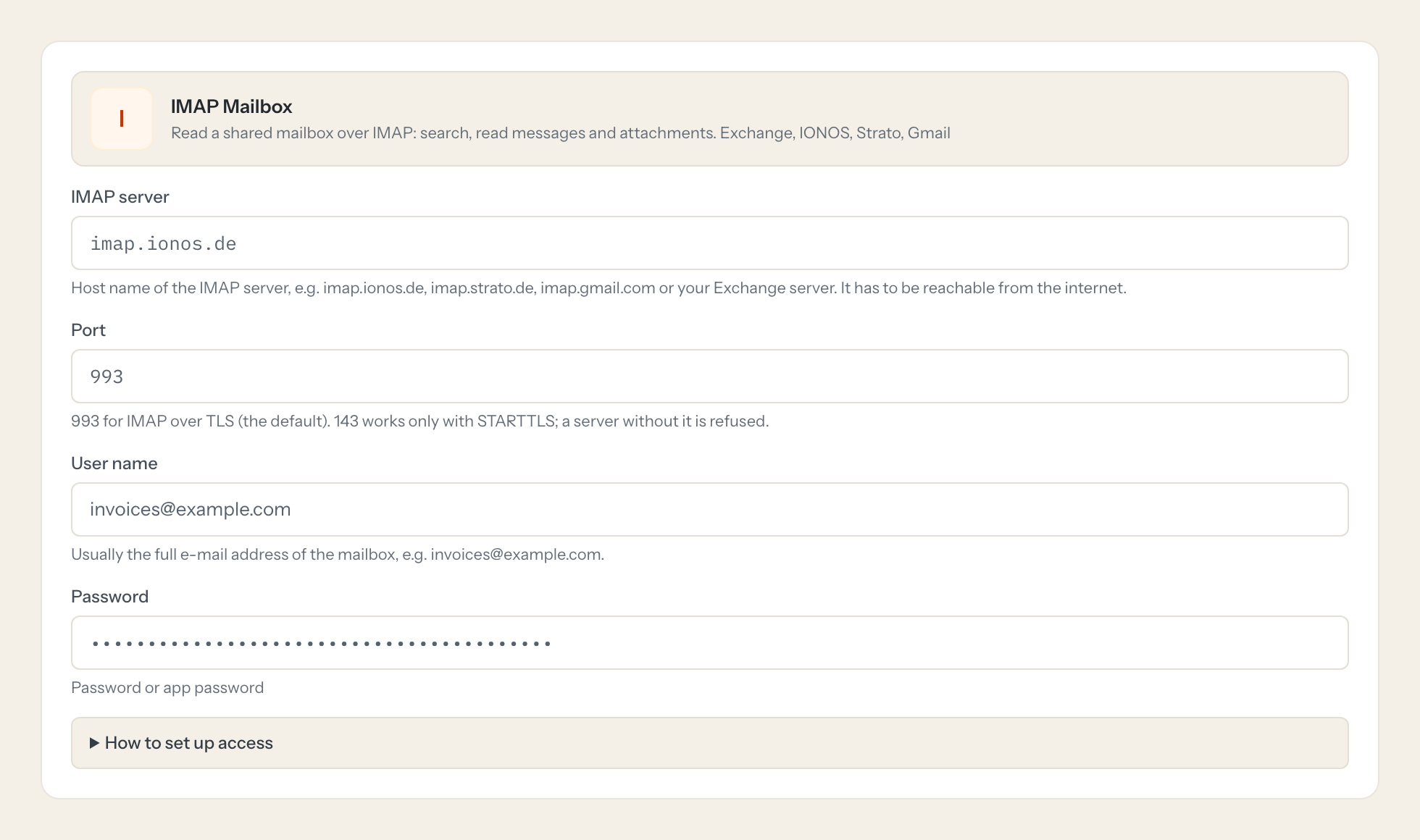This screenshot has width=1420, height=840.
Task: Click the description "Read a shared mailbox over IMAP"
Action: pos(561,133)
